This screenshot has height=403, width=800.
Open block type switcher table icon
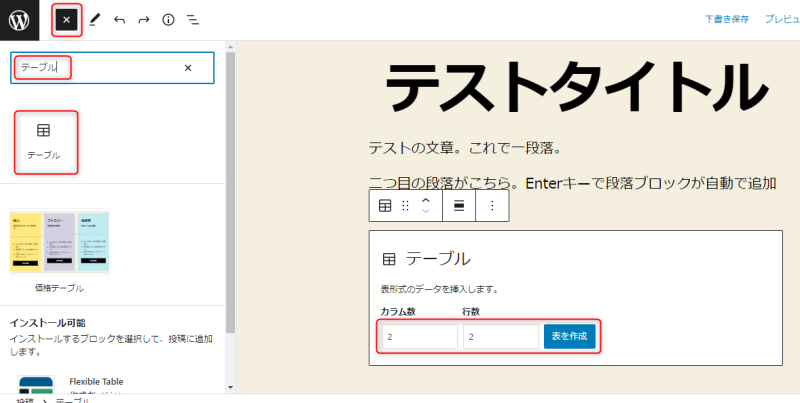(385, 206)
